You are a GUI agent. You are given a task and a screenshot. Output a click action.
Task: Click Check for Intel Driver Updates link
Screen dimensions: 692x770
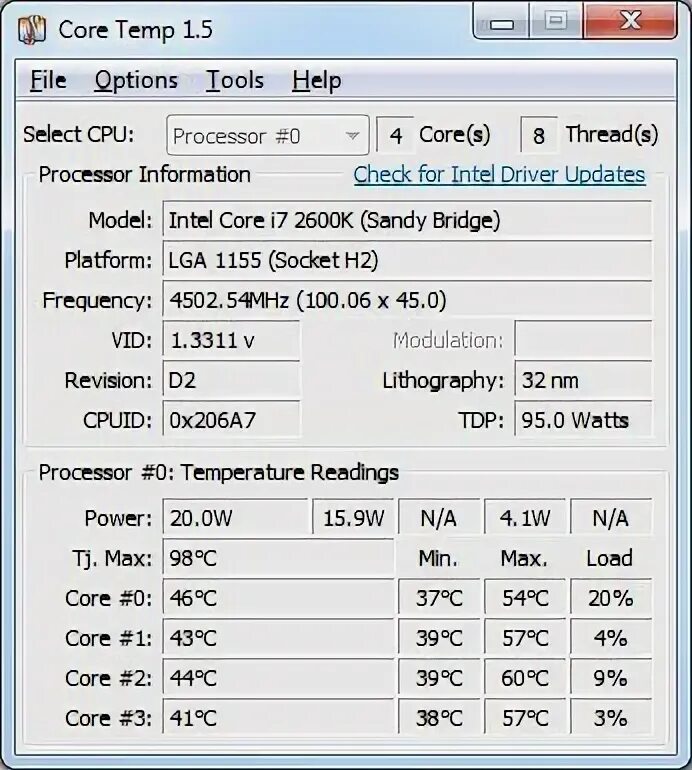pos(499,174)
